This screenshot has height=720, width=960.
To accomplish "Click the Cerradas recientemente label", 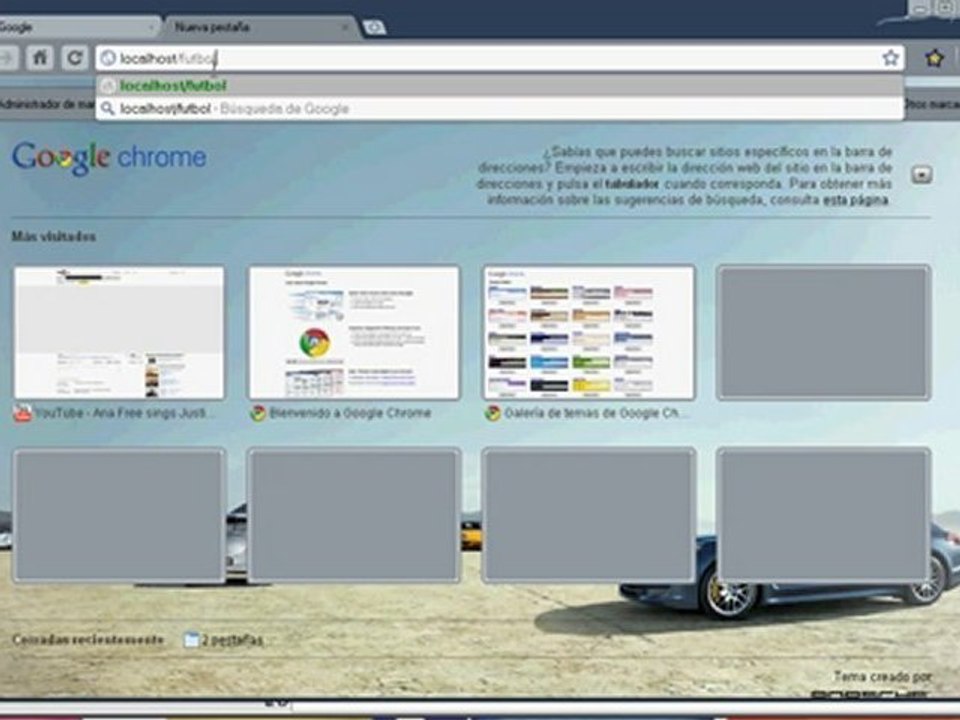I will tap(88, 640).
